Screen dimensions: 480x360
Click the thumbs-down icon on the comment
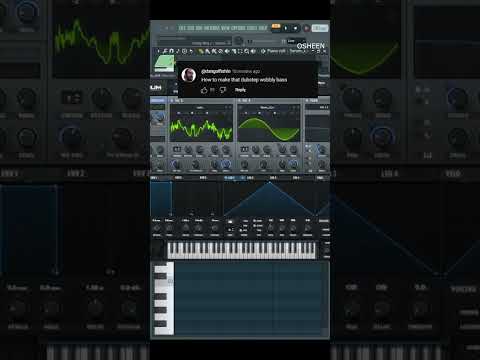[x=223, y=90]
